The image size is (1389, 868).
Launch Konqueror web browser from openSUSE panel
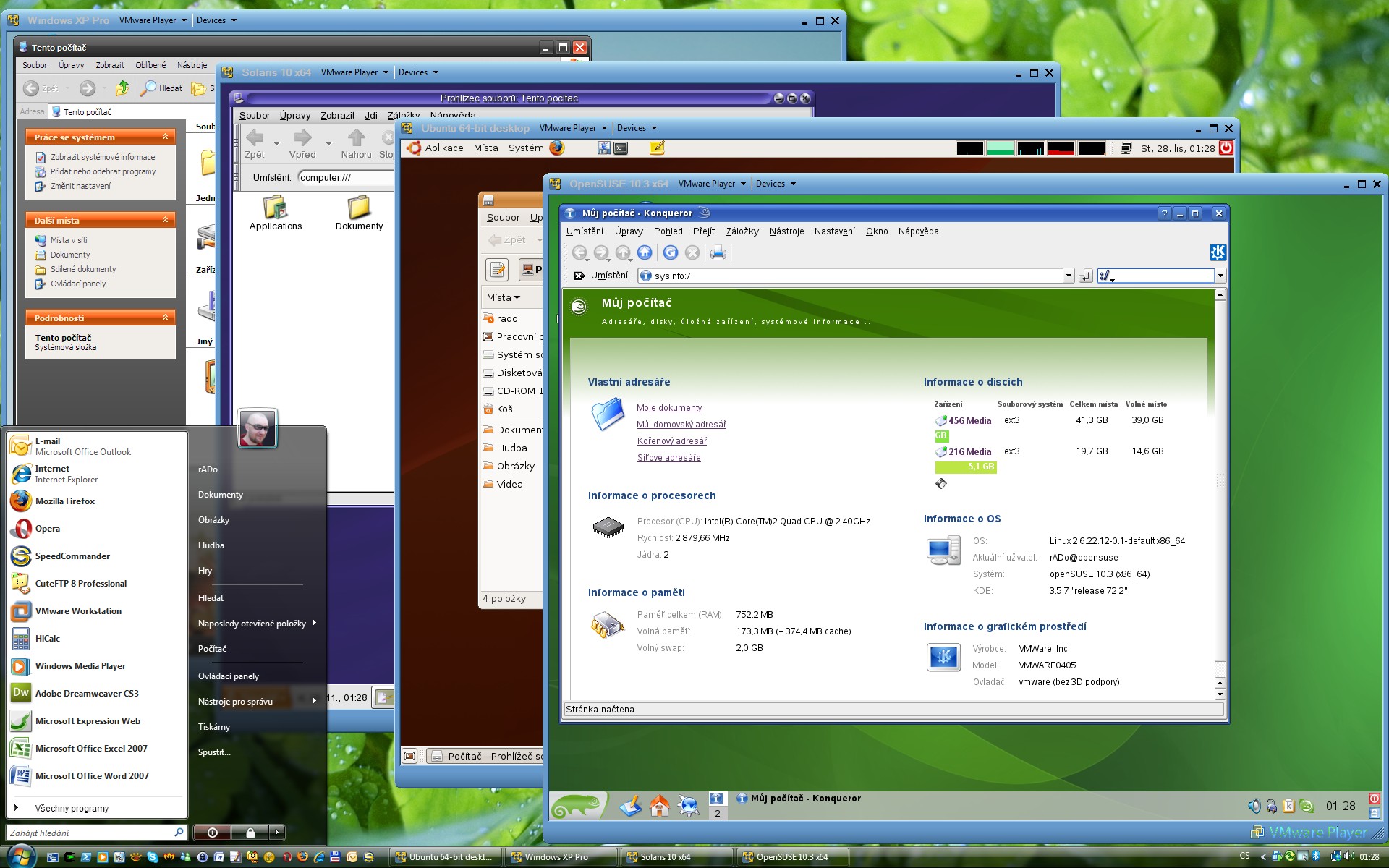(688, 805)
